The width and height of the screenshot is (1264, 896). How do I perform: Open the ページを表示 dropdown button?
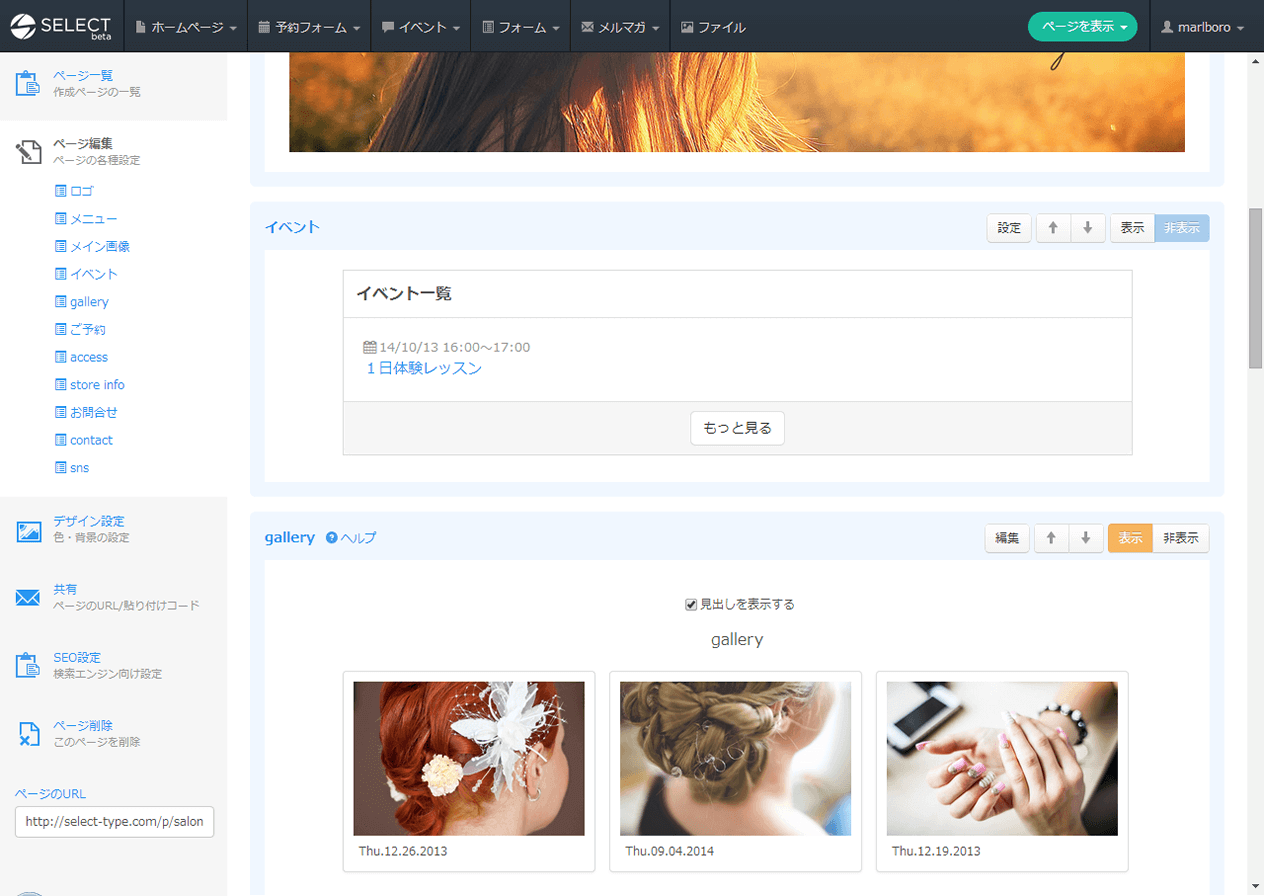click(x=1082, y=27)
